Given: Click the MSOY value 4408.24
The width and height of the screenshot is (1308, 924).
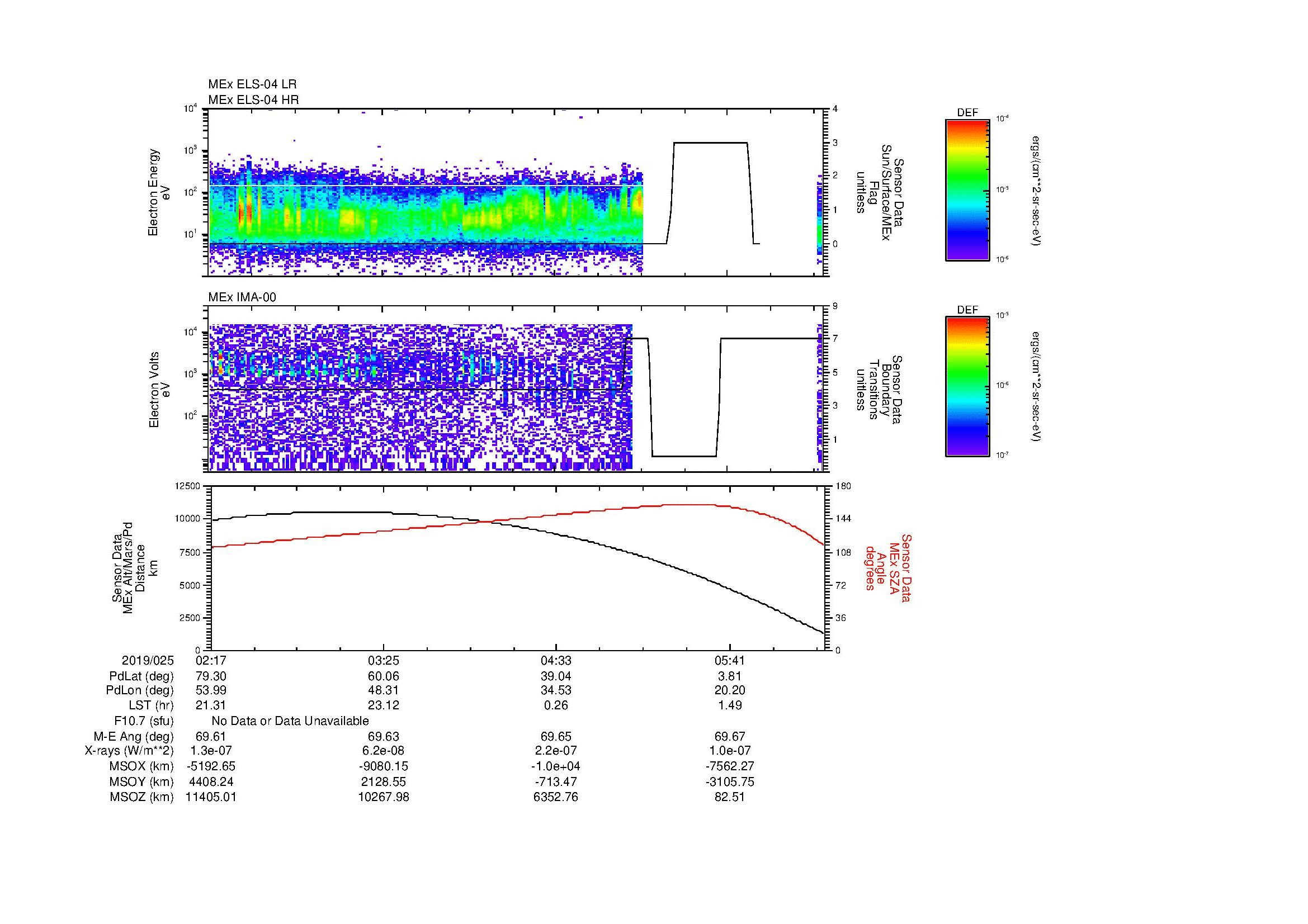Looking at the screenshot, I should [211, 781].
